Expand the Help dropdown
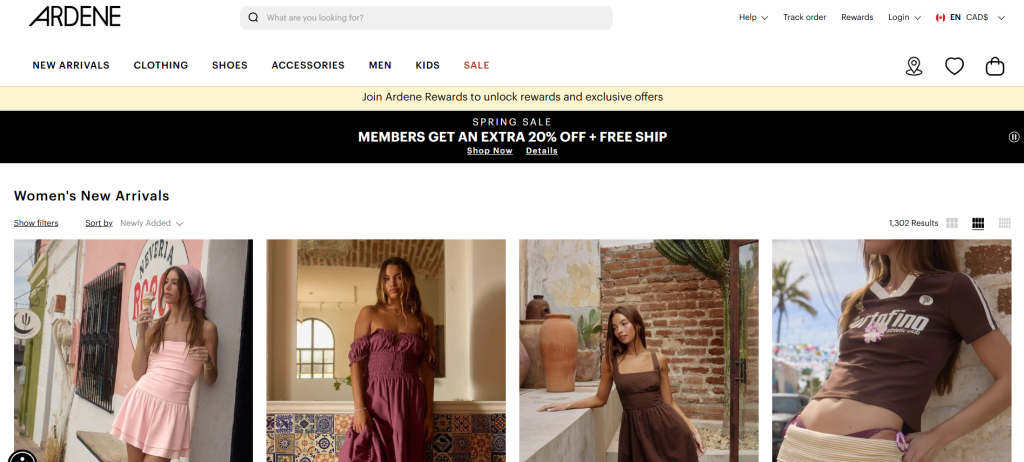This screenshot has width=1024, height=462. click(x=753, y=17)
